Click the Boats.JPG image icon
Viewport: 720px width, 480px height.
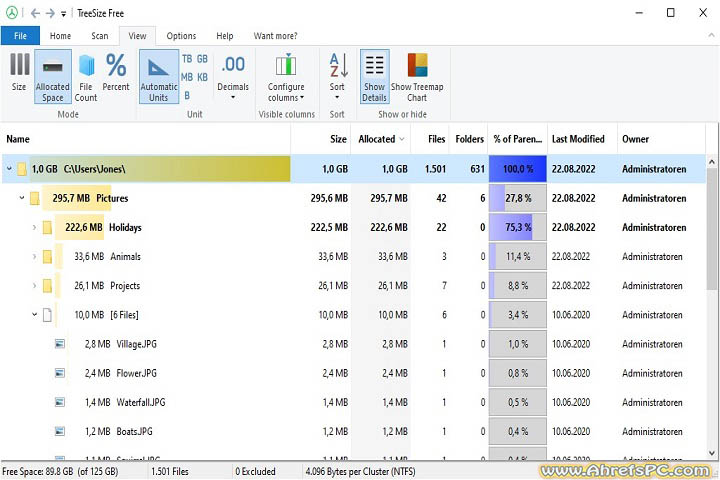click(x=60, y=431)
